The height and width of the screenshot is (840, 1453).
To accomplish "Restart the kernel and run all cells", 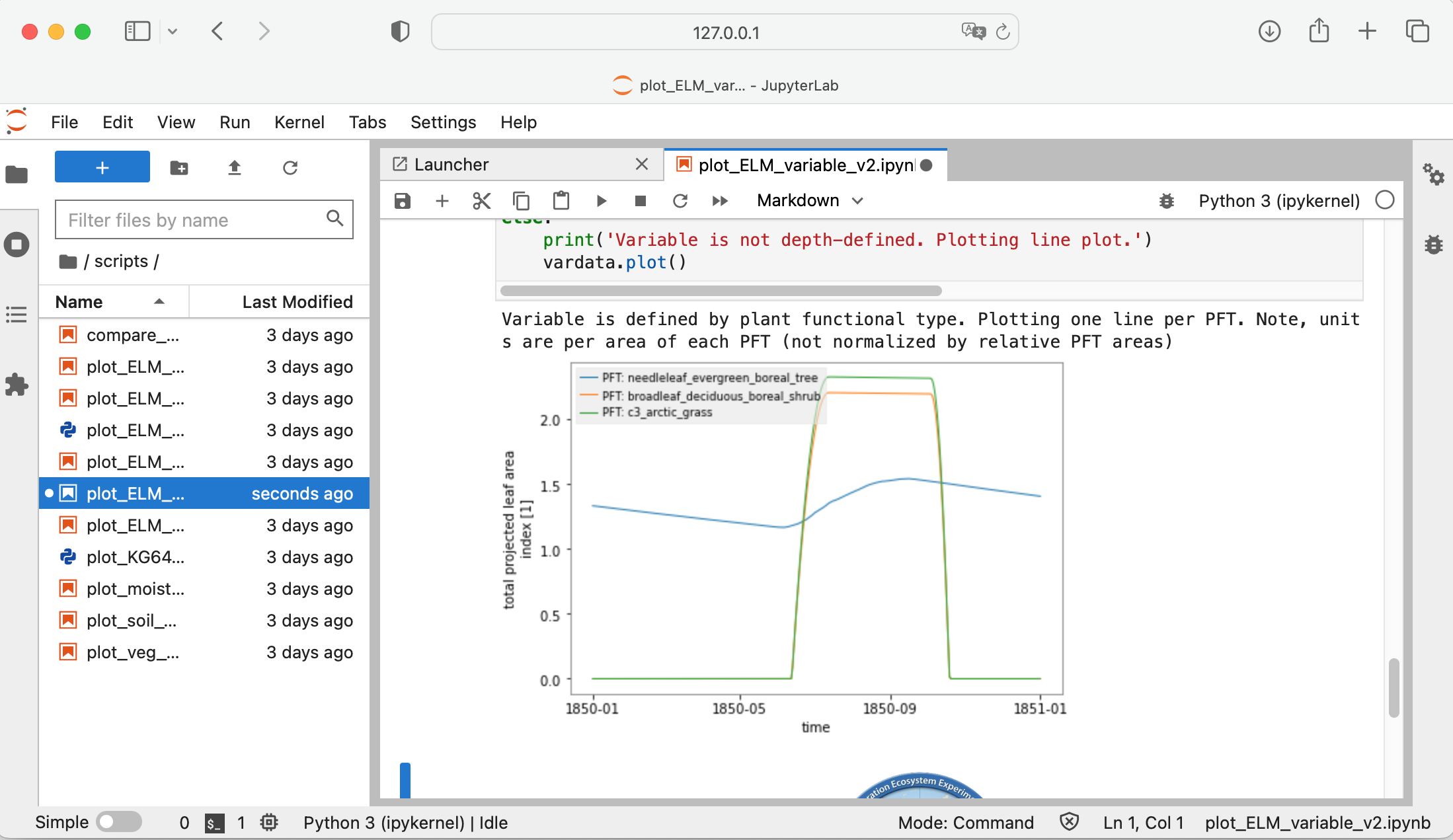I will pos(720,201).
